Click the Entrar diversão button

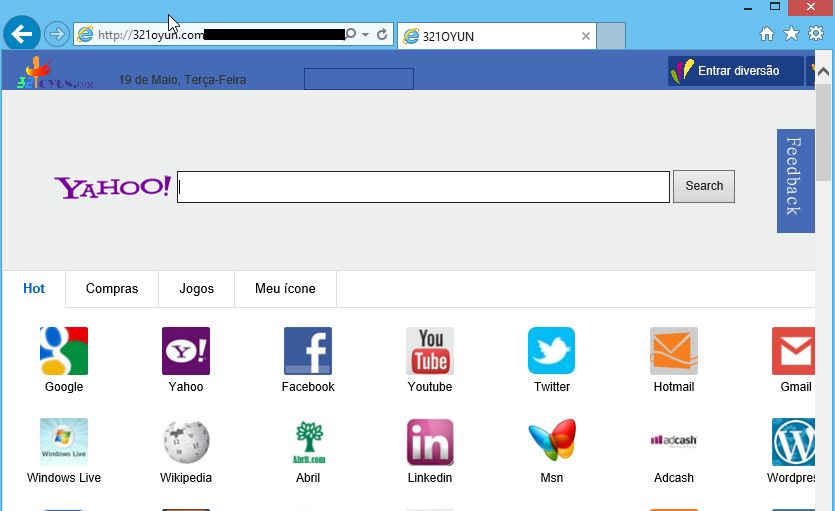[x=736, y=71]
